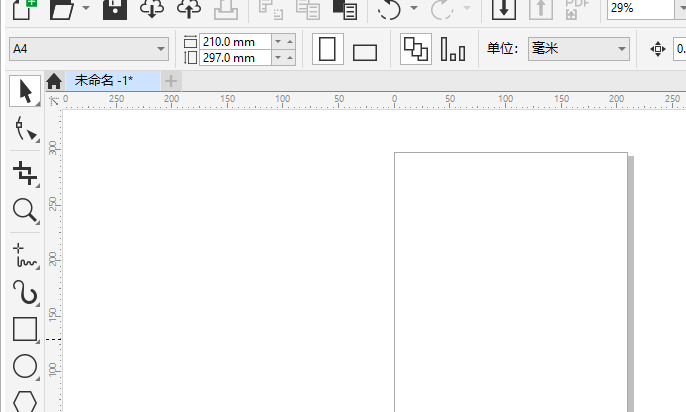Click the Export icon with up arrow
686x412 pixels.
541,10
